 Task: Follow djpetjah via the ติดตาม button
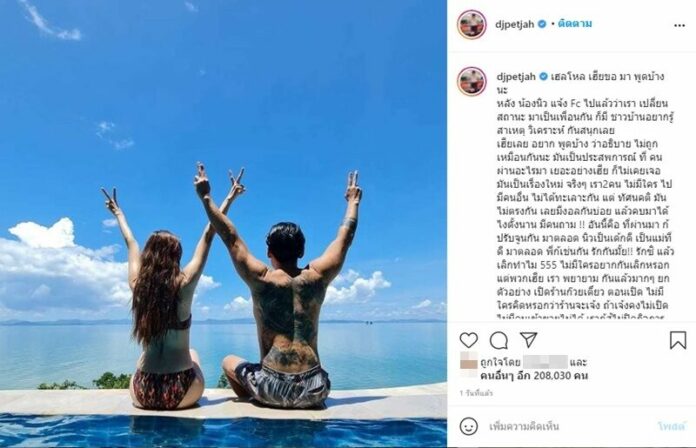click(x=575, y=24)
